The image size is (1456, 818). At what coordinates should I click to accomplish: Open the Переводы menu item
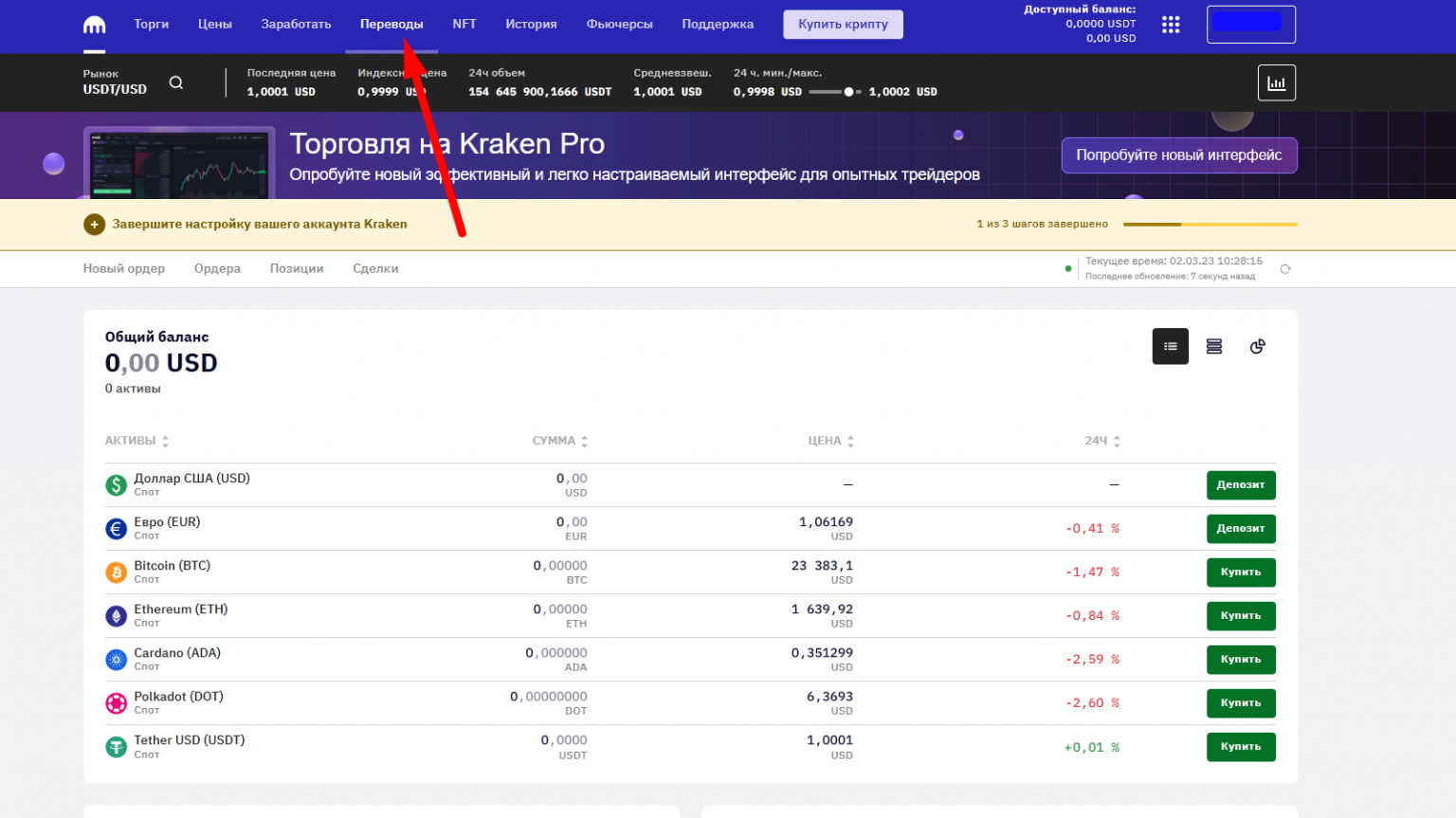click(x=391, y=25)
